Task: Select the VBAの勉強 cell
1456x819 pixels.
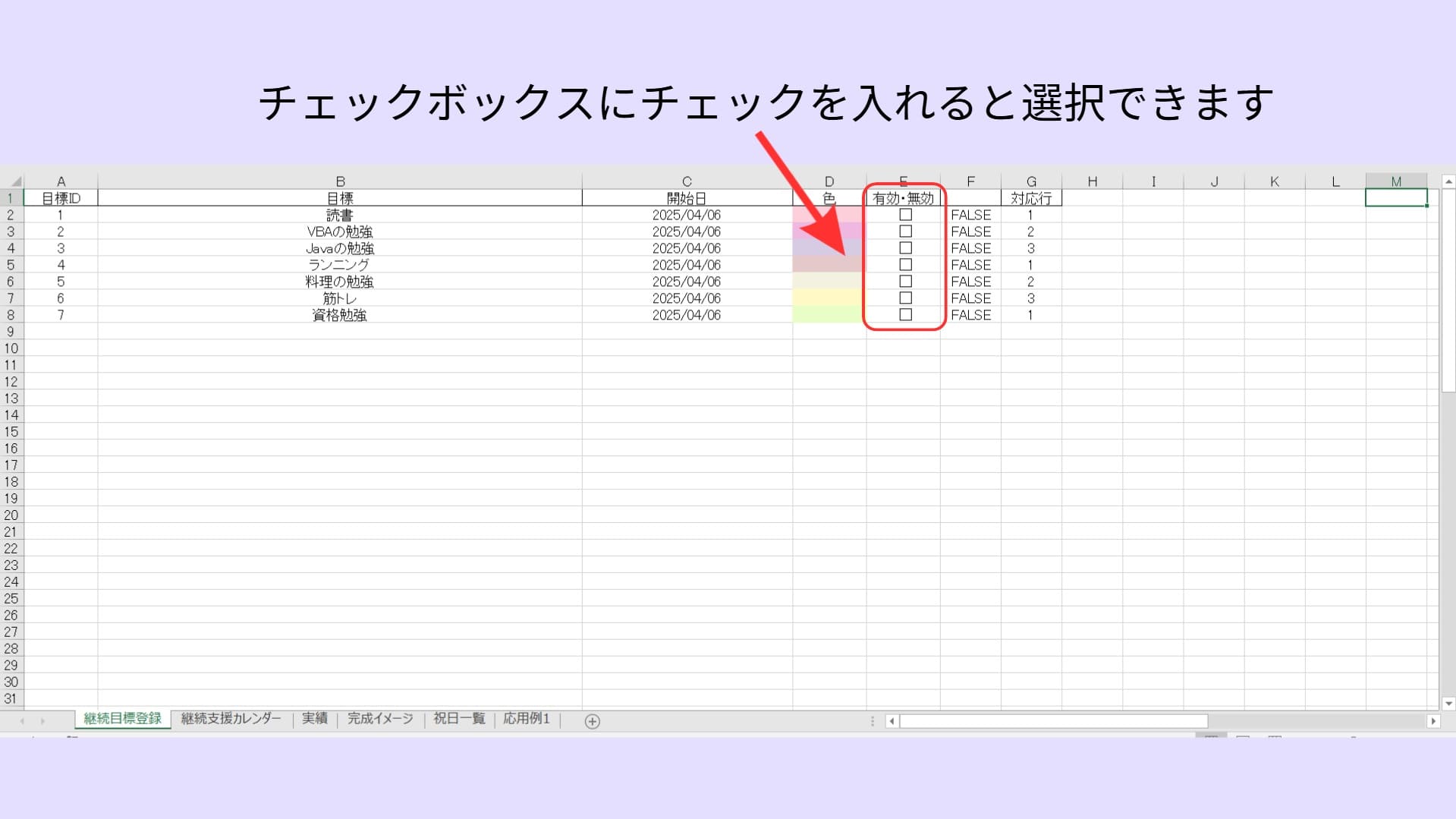Action: click(340, 232)
